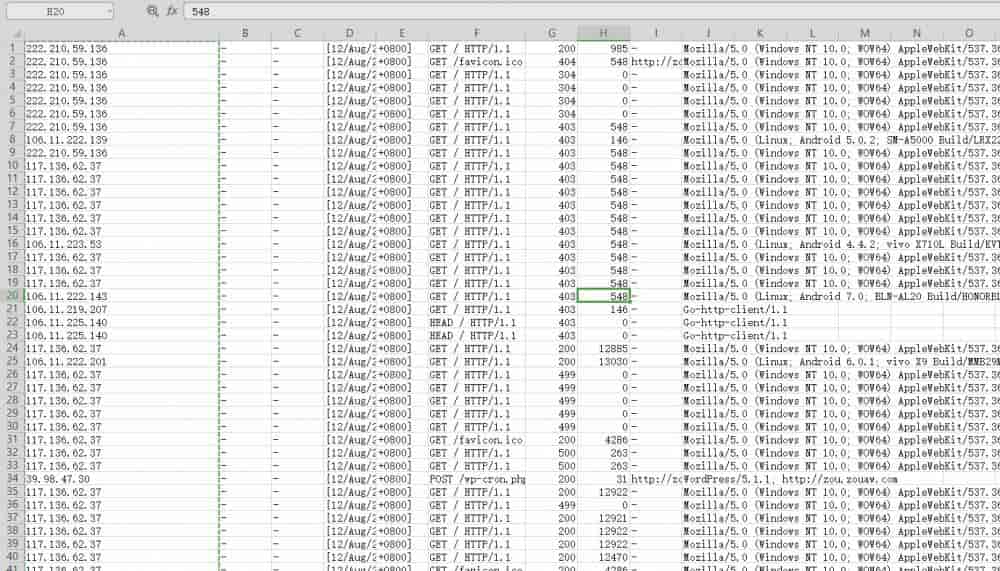Screen dimensions: 1000x571
Task: Click cell G32 with status 500
Action: click(x=553, y=453)
